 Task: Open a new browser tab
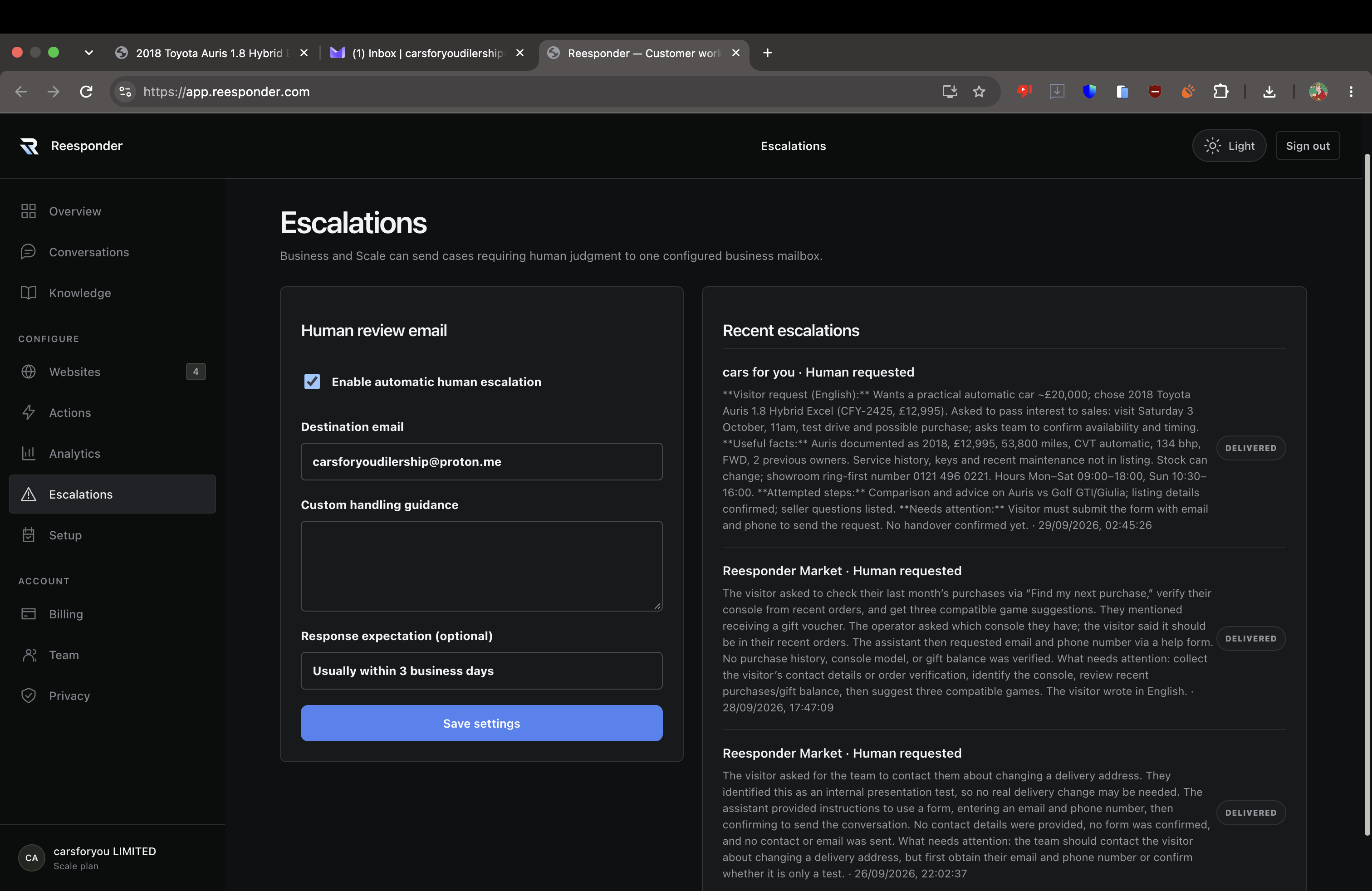(x=767, y=53)
